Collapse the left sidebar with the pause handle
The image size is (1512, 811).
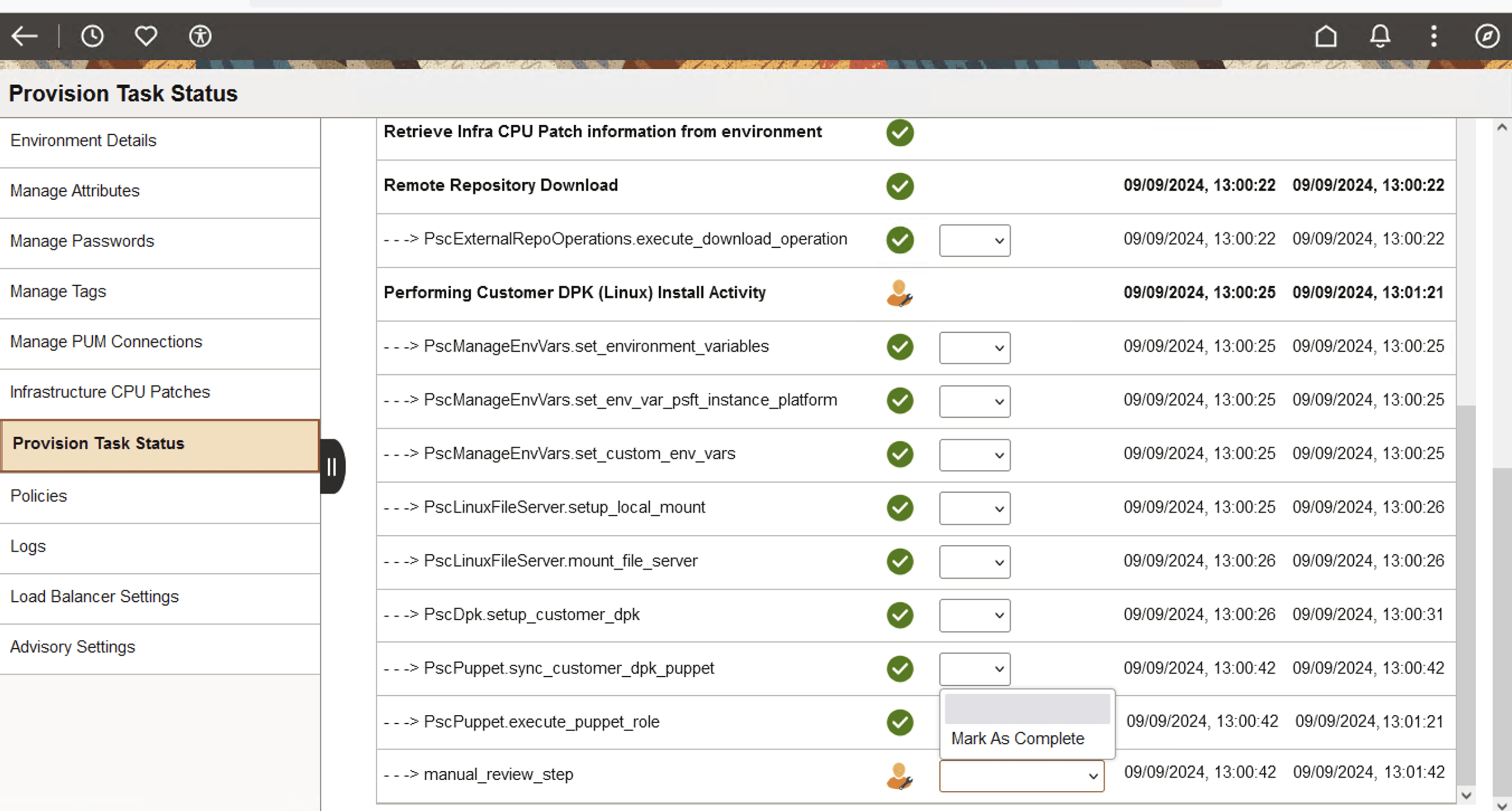coord(331,466)
